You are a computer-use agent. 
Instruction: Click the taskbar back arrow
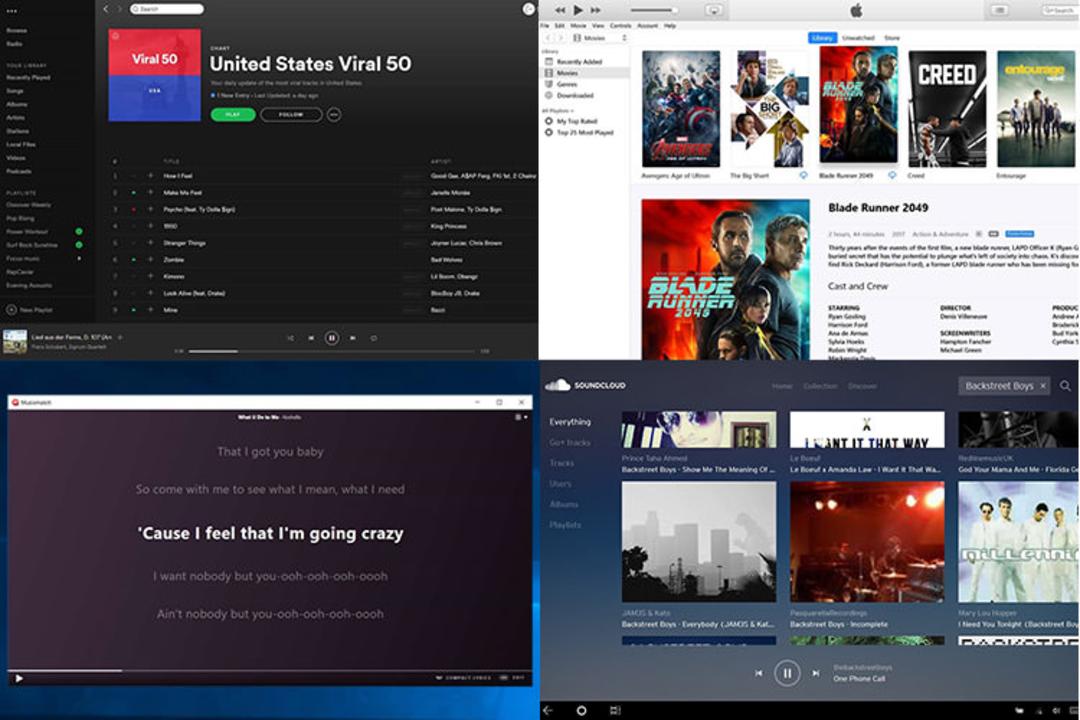[548, 710]
